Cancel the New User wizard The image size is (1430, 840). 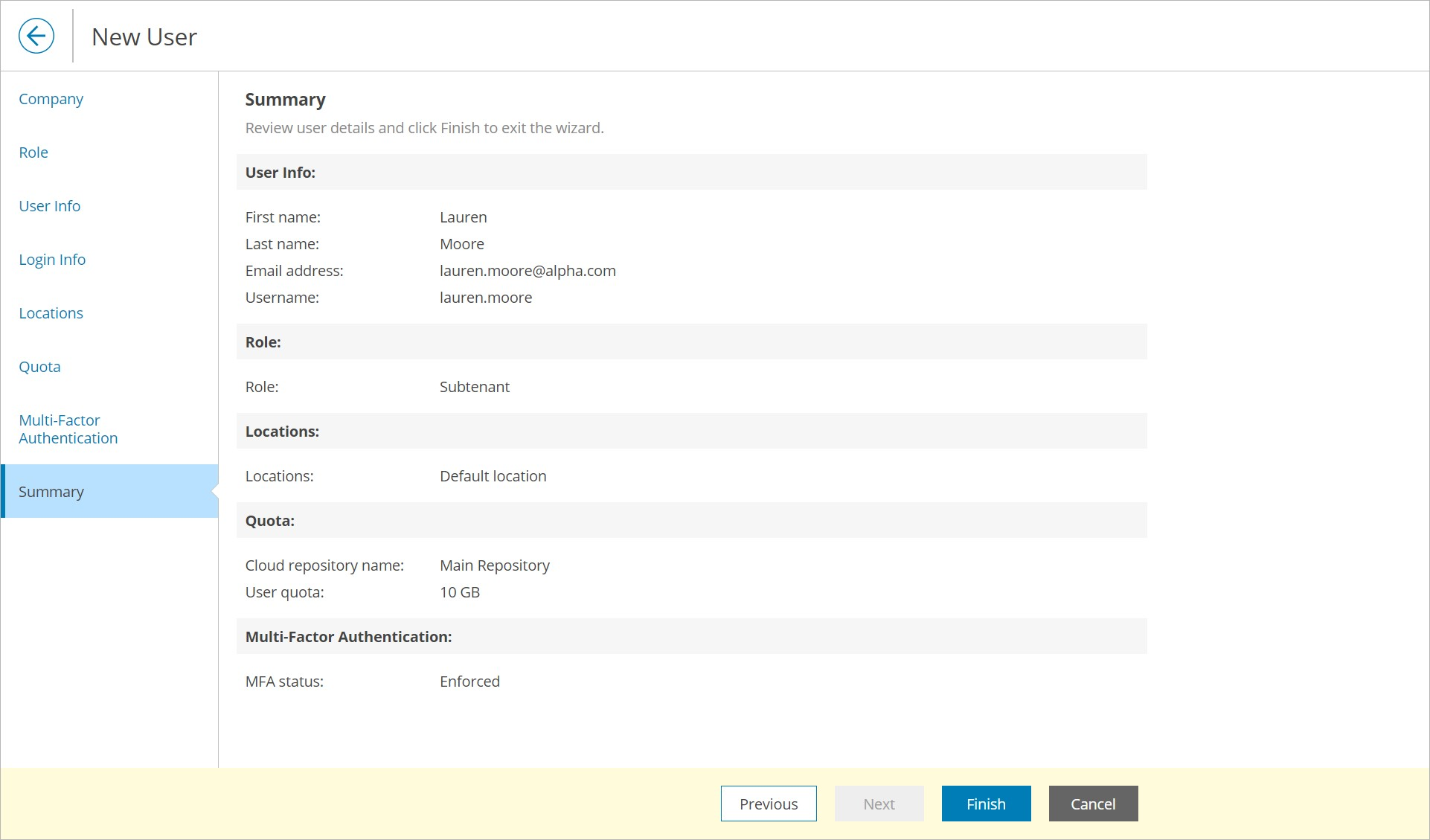tap(1092, 804)
